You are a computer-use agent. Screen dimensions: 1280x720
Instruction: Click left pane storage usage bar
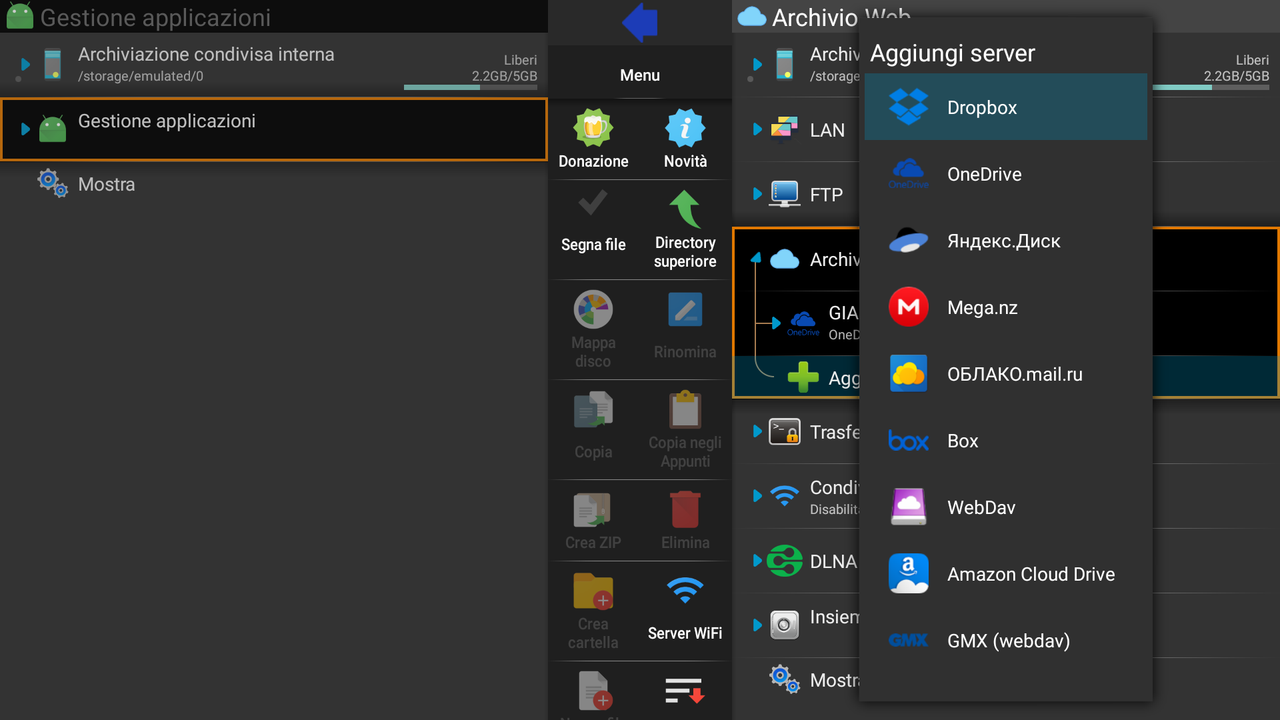pos(470,87)
